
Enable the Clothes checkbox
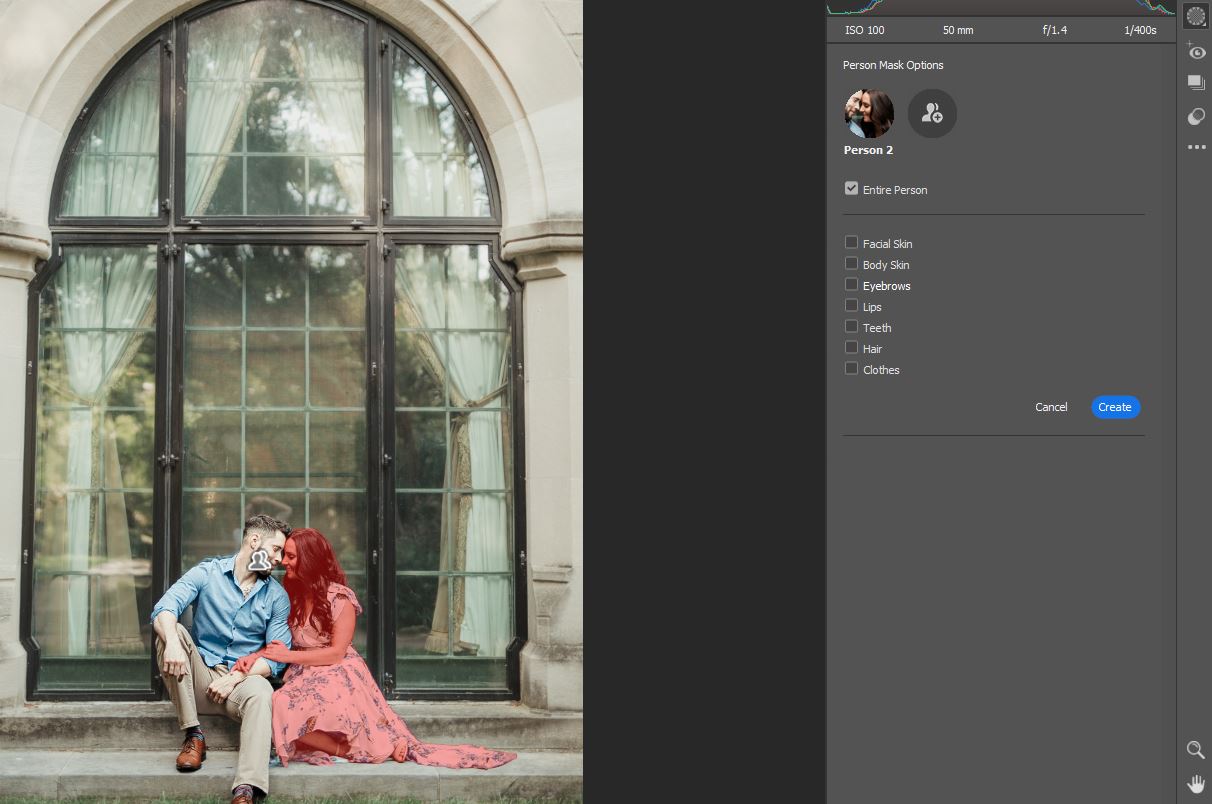[x=851, y=368]
